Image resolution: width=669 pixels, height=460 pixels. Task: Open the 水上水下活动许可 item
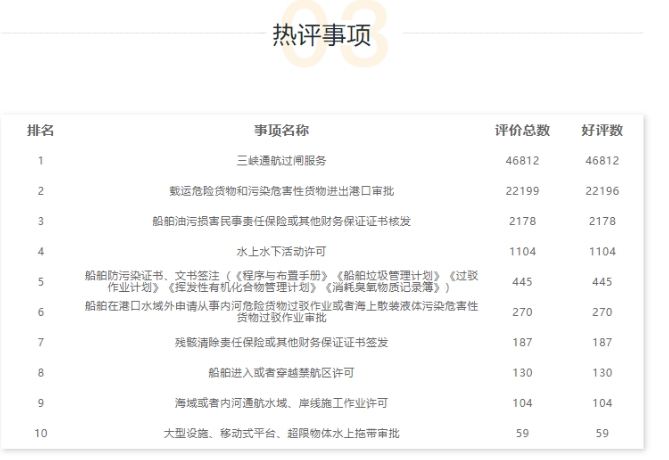(281, 251)
